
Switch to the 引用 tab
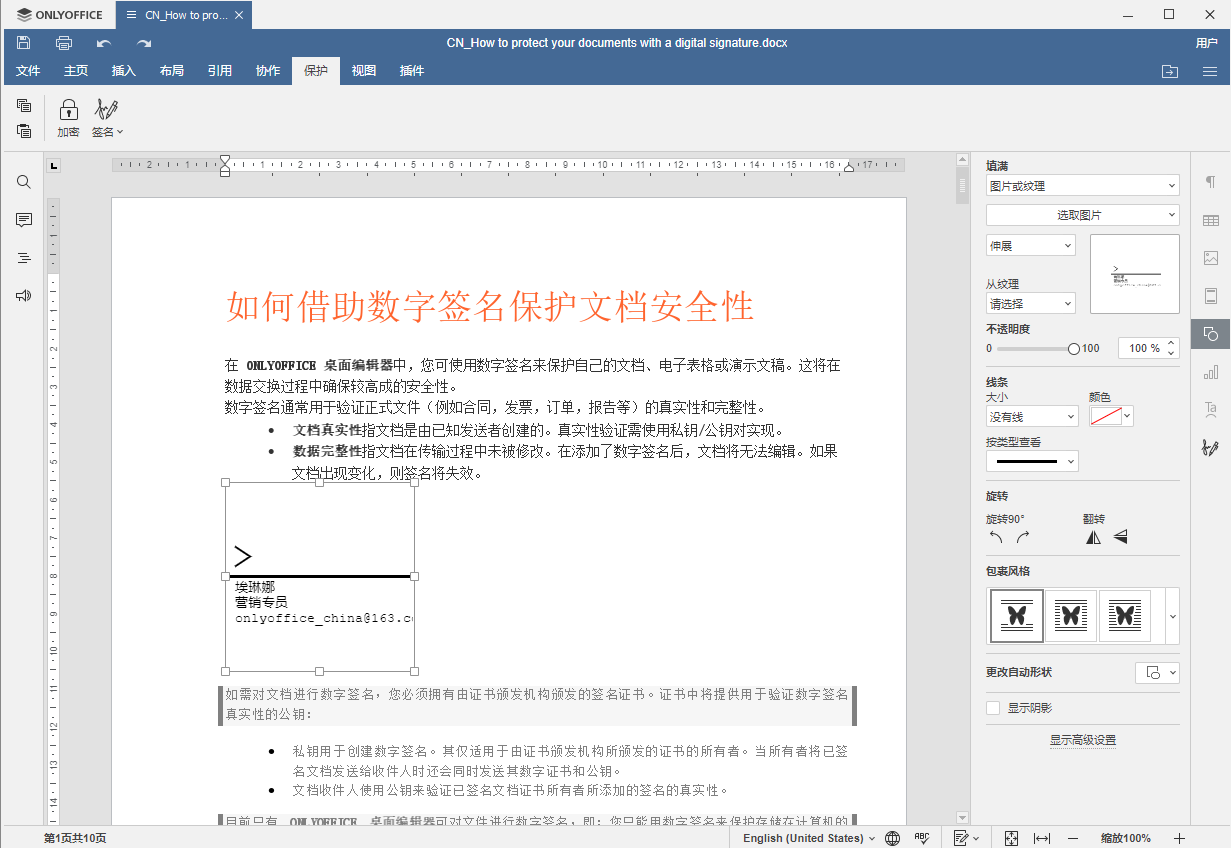(x=220, y=71)
